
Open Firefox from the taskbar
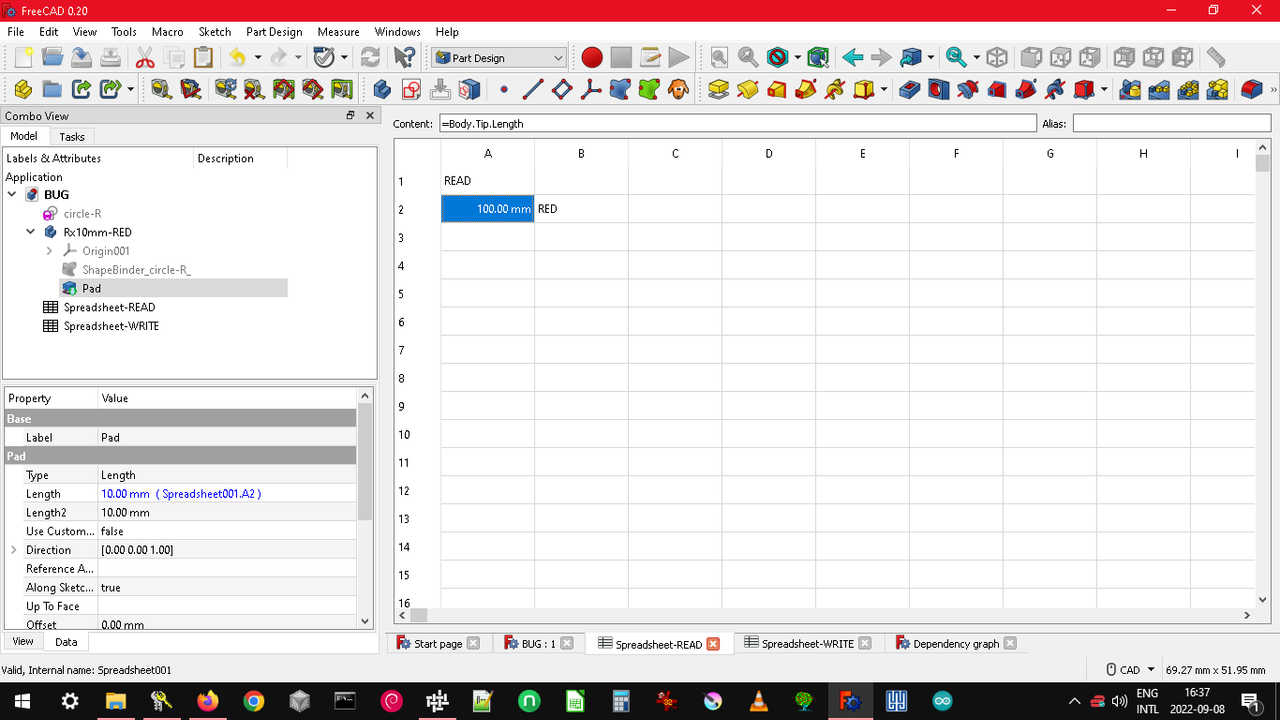pos(207,700)
